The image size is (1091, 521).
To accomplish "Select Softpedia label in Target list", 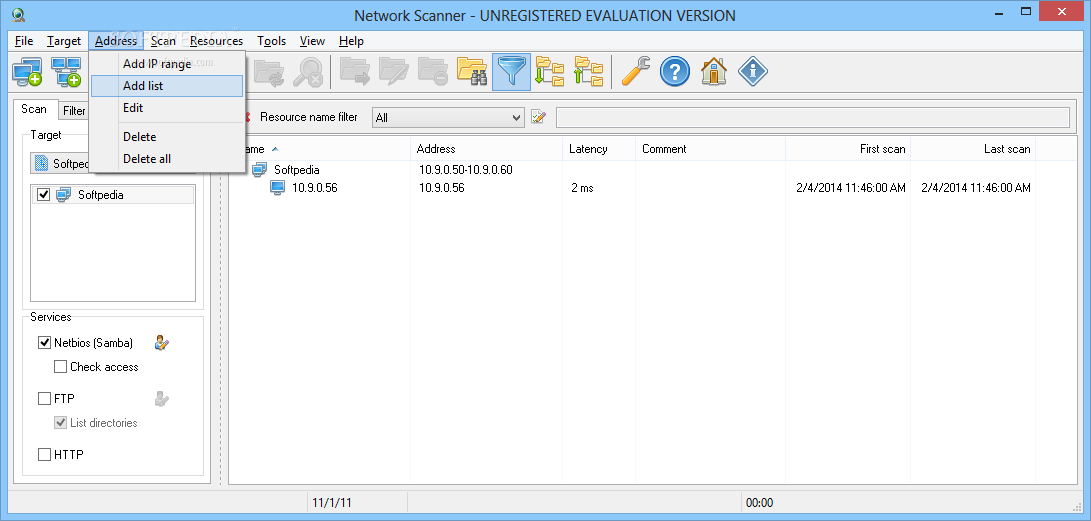I will [x=101, y=195].
